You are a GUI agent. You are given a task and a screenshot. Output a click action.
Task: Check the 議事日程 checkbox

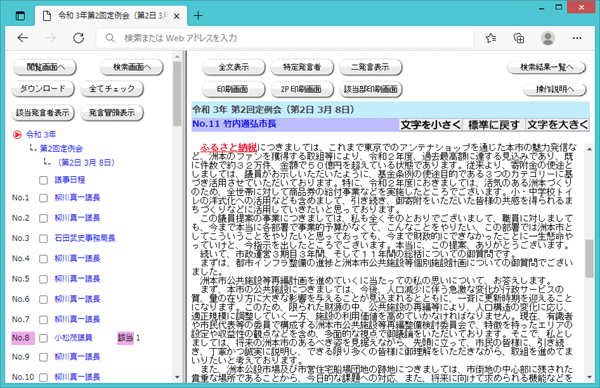[x=43, y=180]
